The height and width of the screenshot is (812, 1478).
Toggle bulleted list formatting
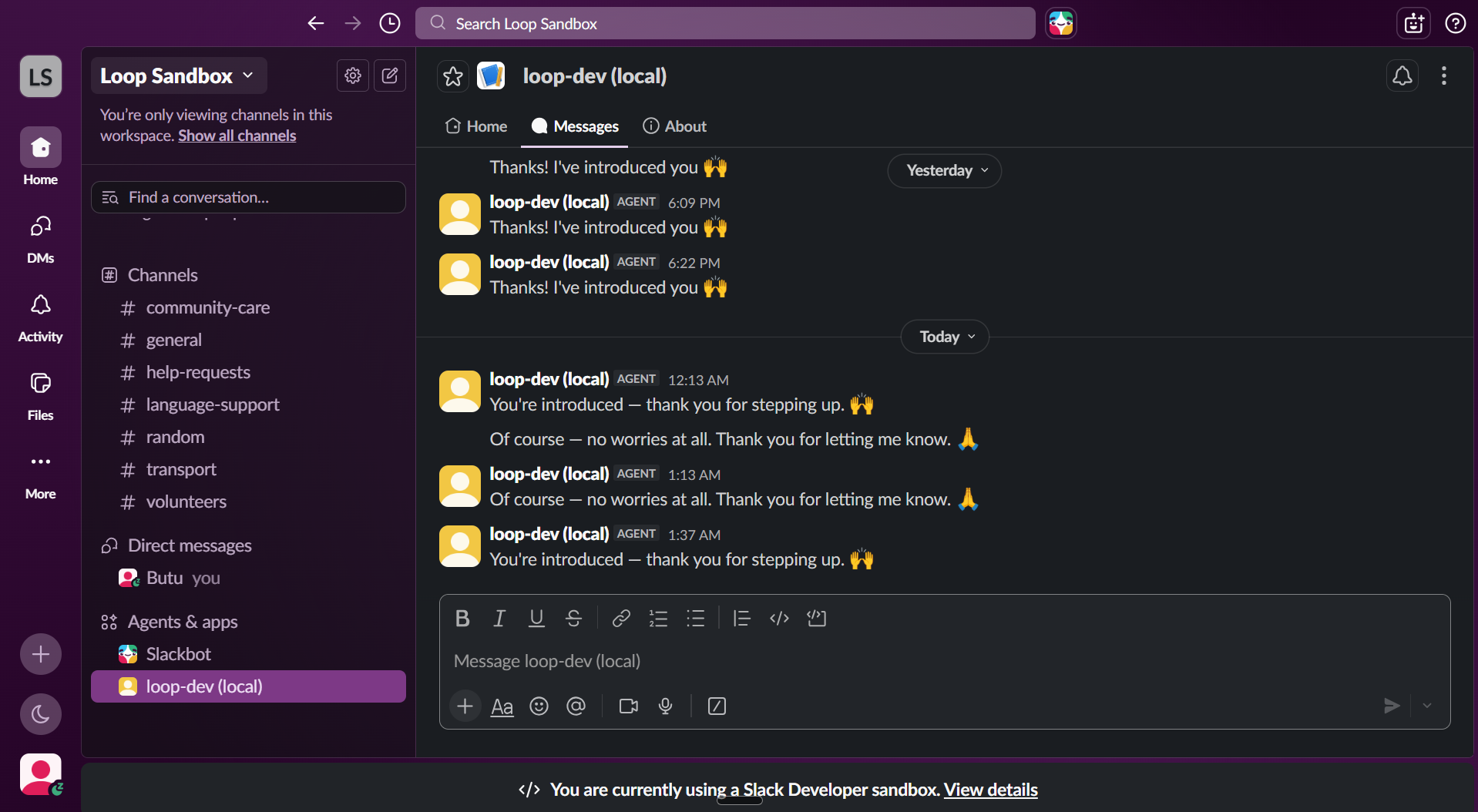(695, 618)
